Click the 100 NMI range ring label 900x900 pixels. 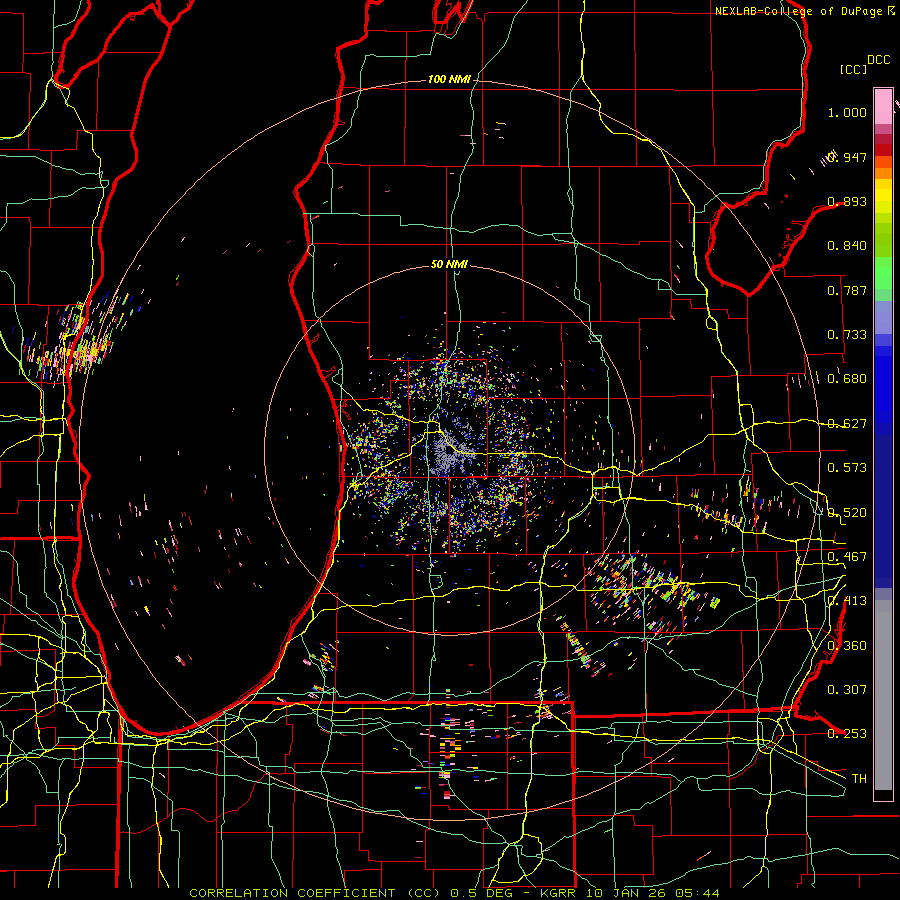click(449, 79)
